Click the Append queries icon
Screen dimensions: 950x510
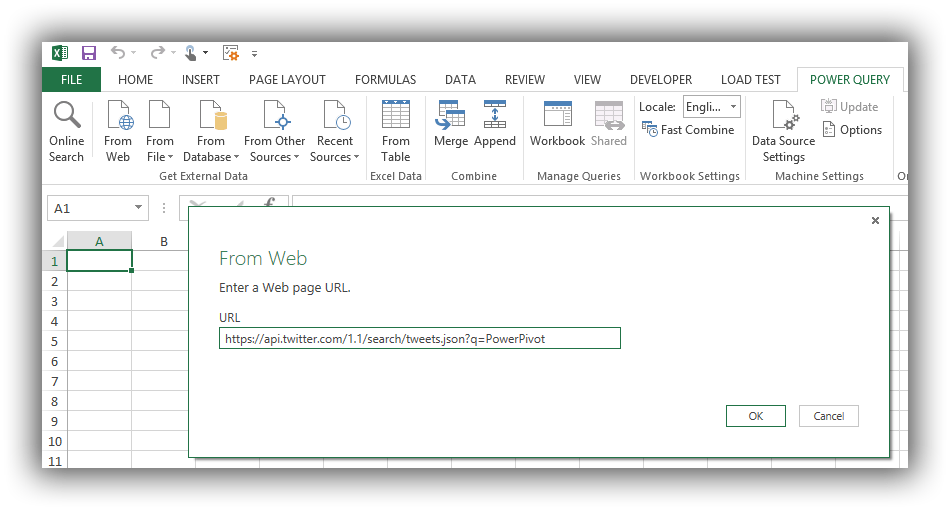494,115
